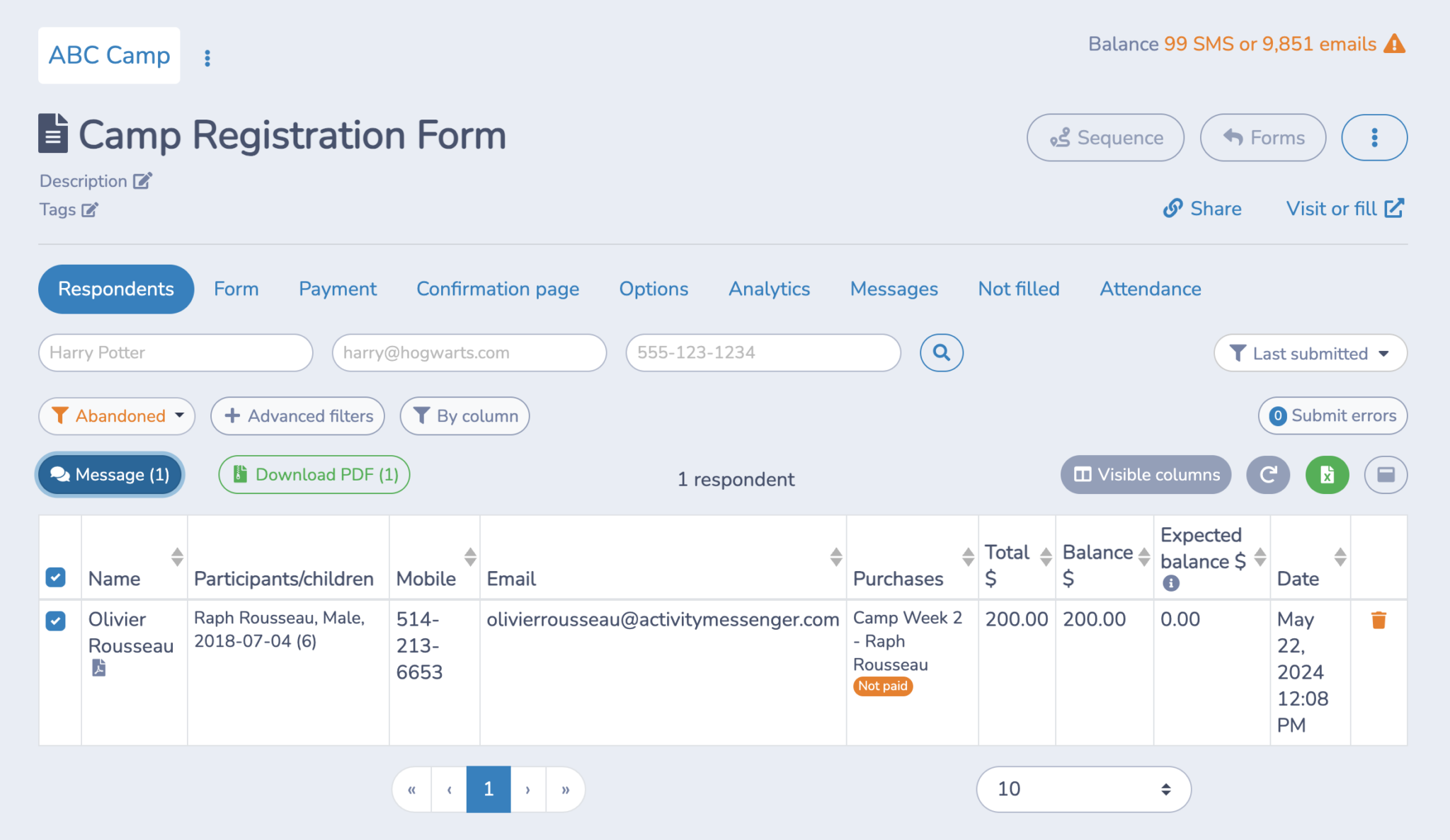Click the refresh respondents icon button
1450x840 pixels.
coord(1268,474)
